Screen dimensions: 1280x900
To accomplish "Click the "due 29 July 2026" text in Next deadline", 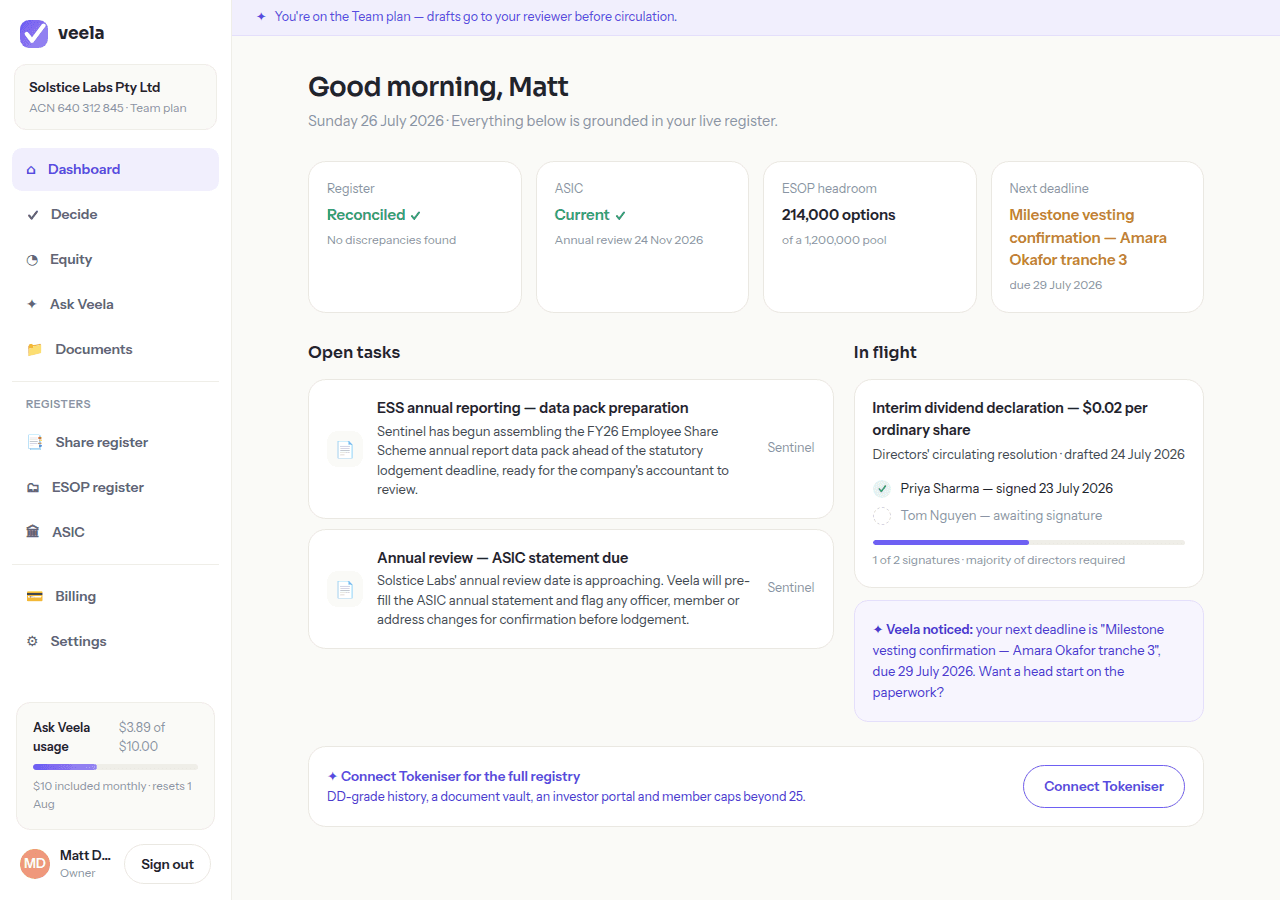I will tap(1056, 285).
